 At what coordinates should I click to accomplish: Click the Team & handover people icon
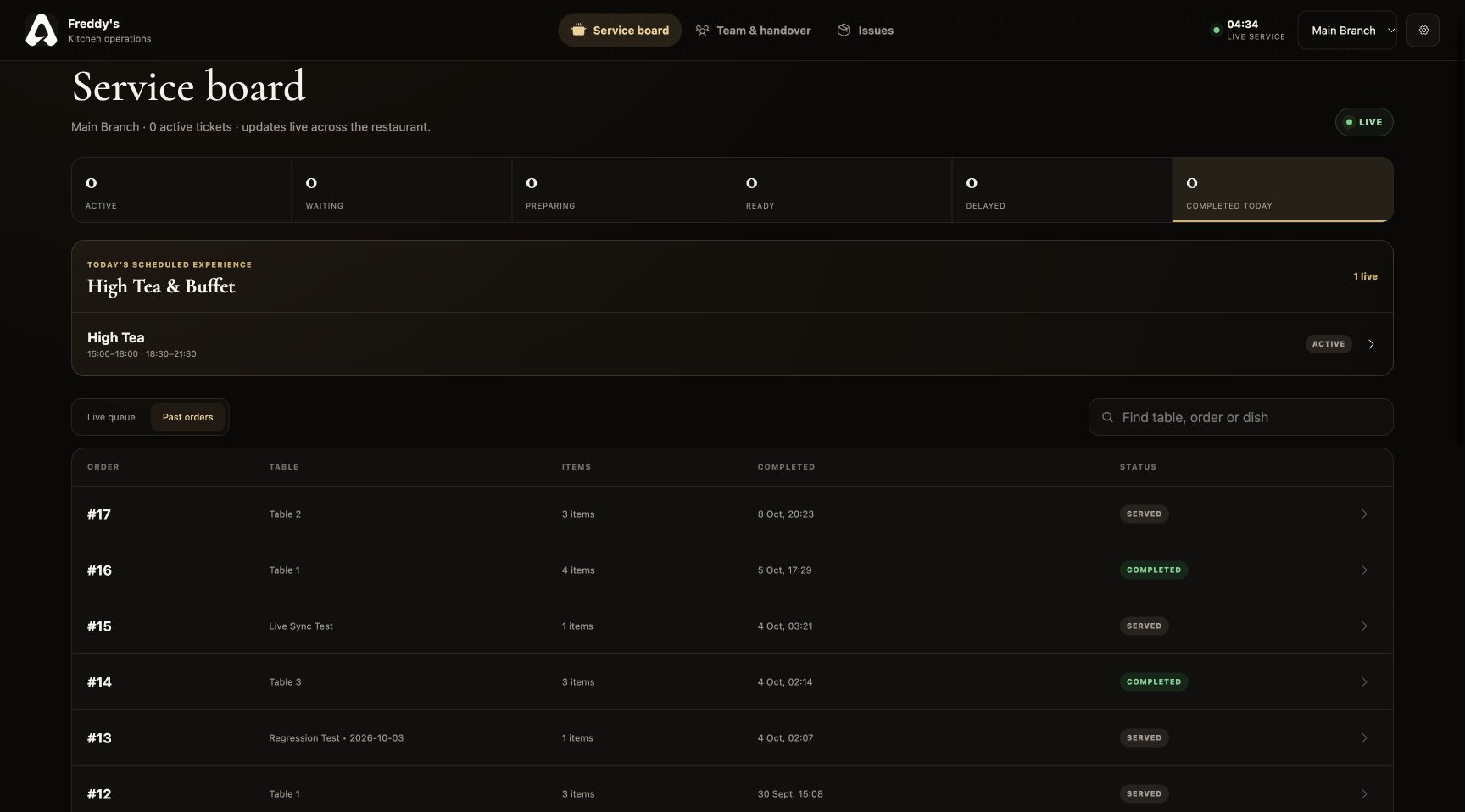(702, 31)
